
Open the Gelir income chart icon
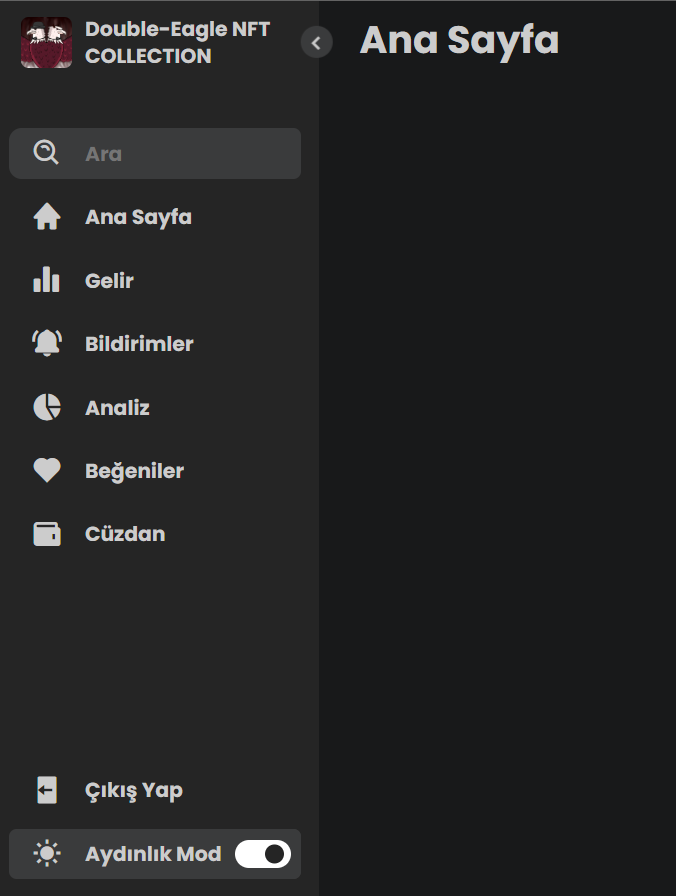[x=47, y=280]
